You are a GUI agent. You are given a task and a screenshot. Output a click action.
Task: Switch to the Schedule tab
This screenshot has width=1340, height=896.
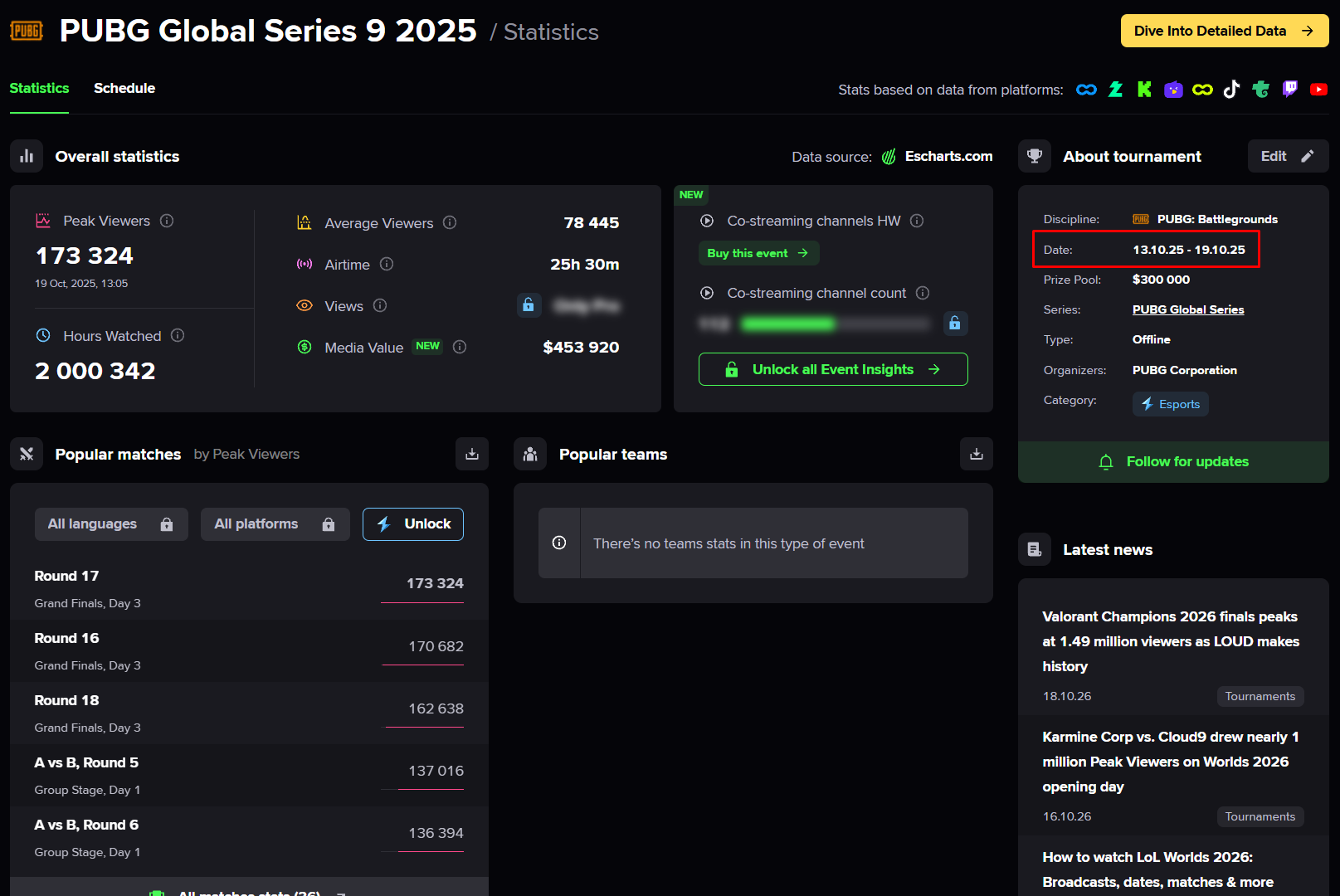[x=124, y=88]
